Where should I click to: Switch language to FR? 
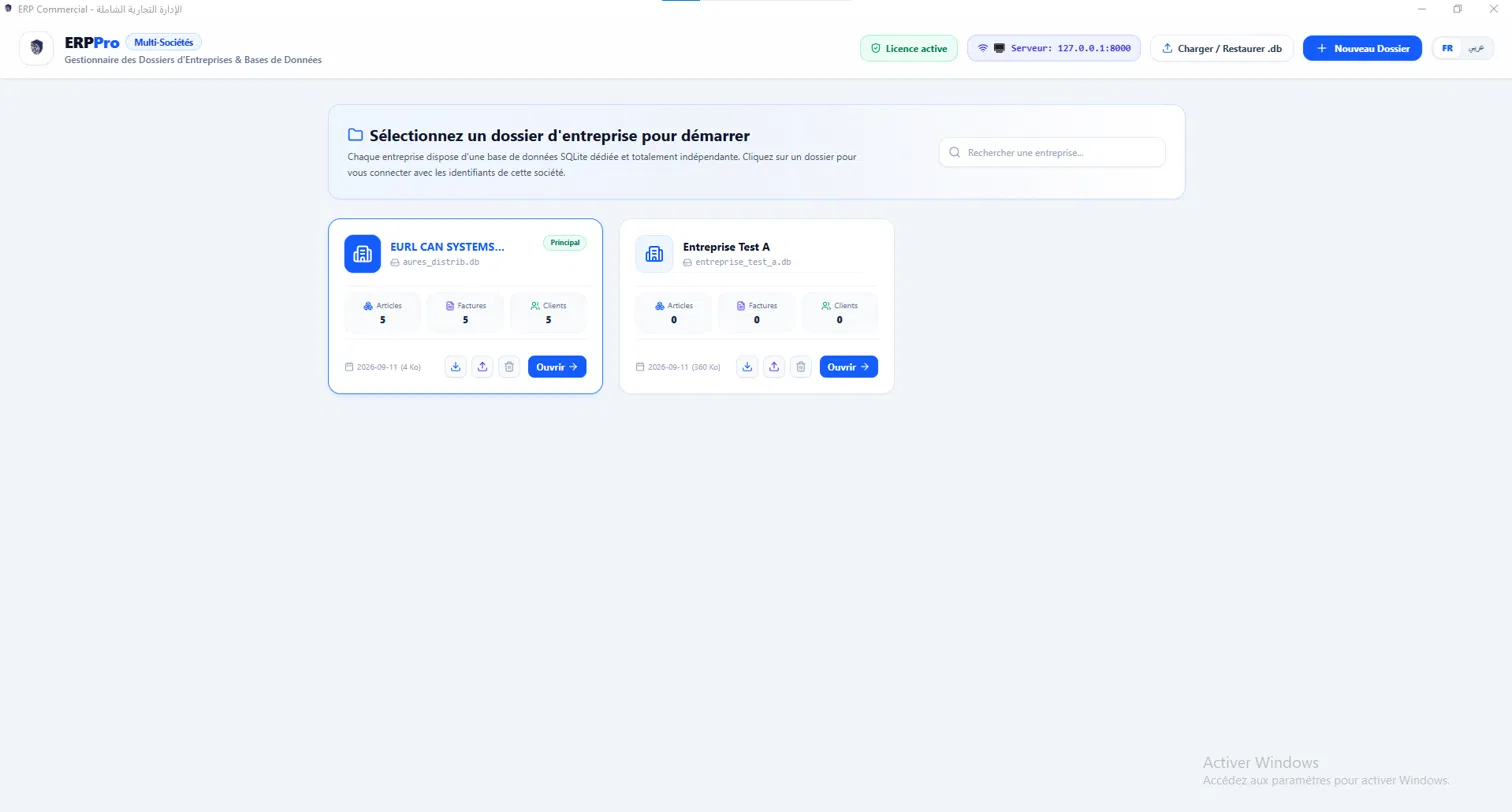tap(1447, 48)
